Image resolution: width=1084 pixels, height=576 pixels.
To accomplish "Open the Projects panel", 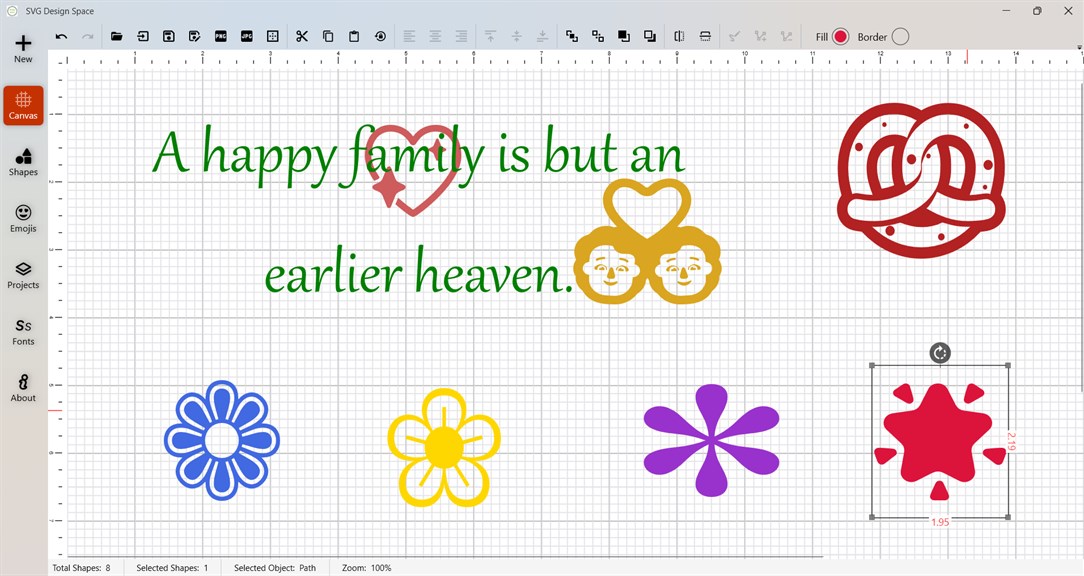I will pyautogui.click(x=24, y=275).
